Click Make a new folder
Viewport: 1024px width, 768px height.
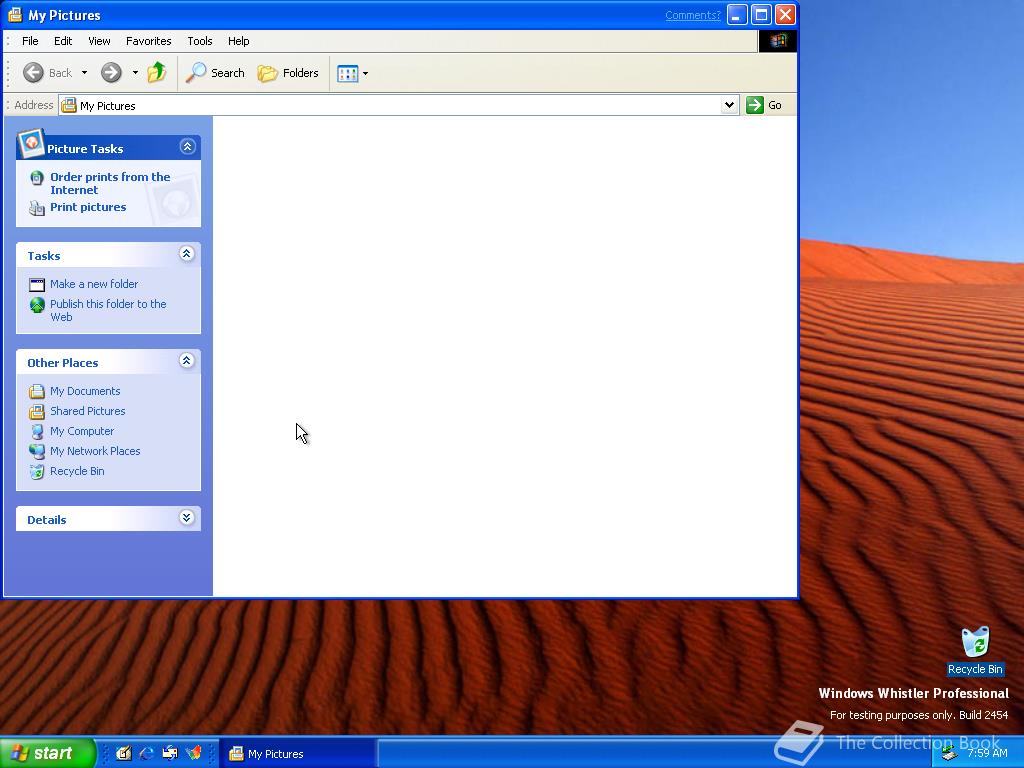(x=94, y=284)
